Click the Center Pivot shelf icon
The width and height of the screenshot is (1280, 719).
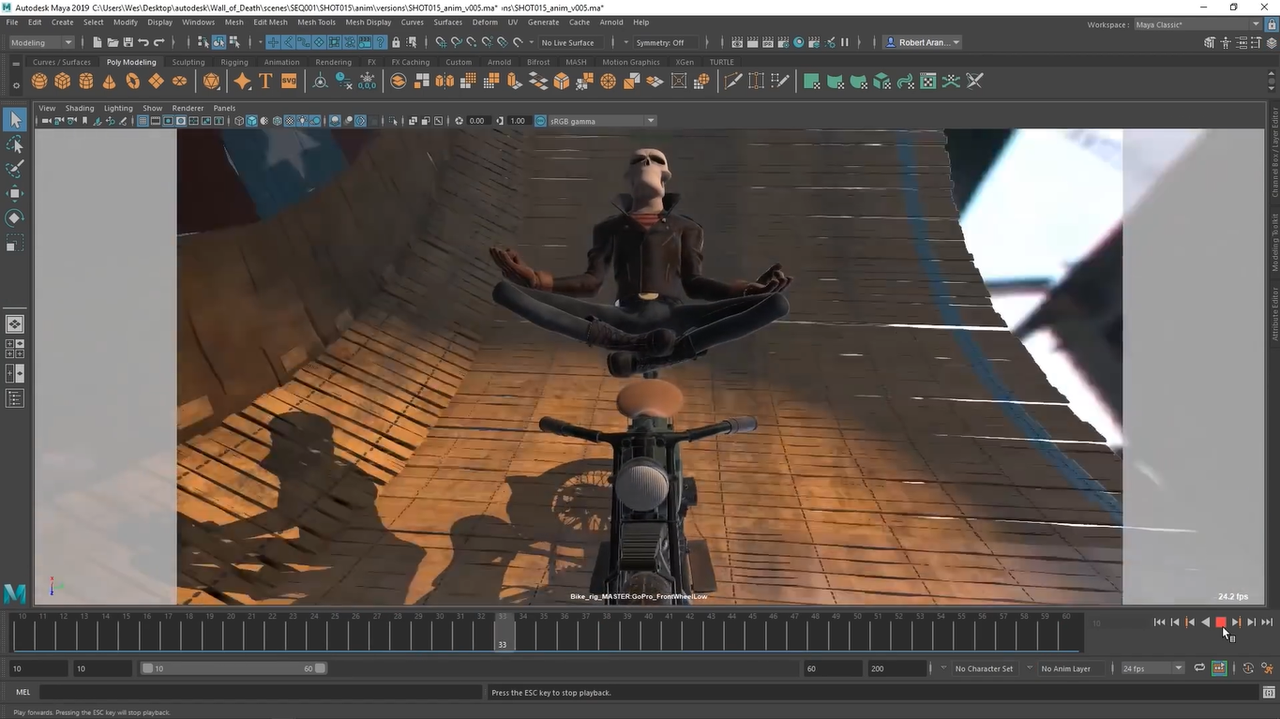320,81
